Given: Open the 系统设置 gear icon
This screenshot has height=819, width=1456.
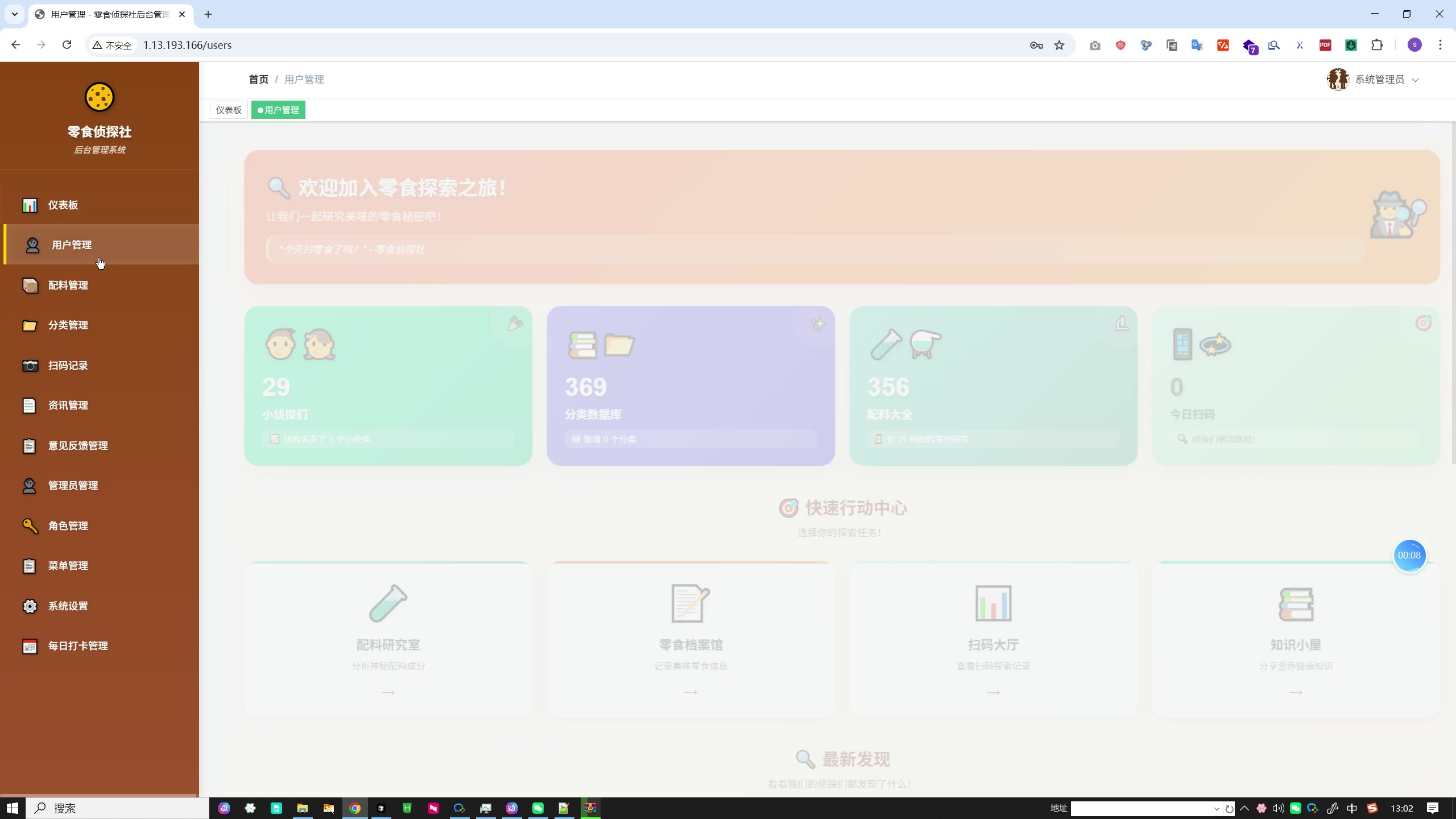Looking at the screenshot, I should pyautogui.click(x=30, y=606).
